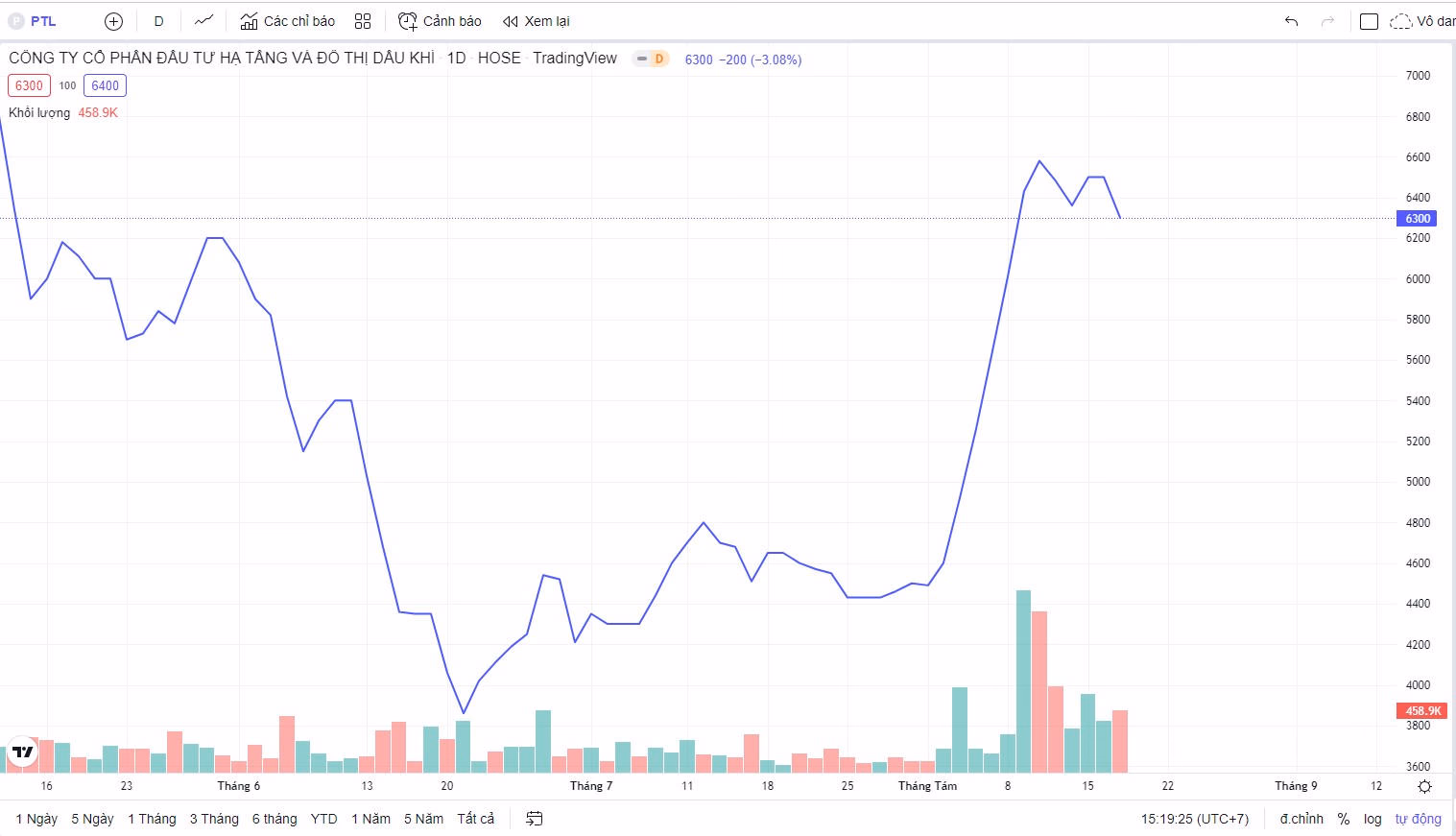Click the TradingView logo on the chart
The height and width of the screenshot is (836, 1456).
tap(22, 752)
